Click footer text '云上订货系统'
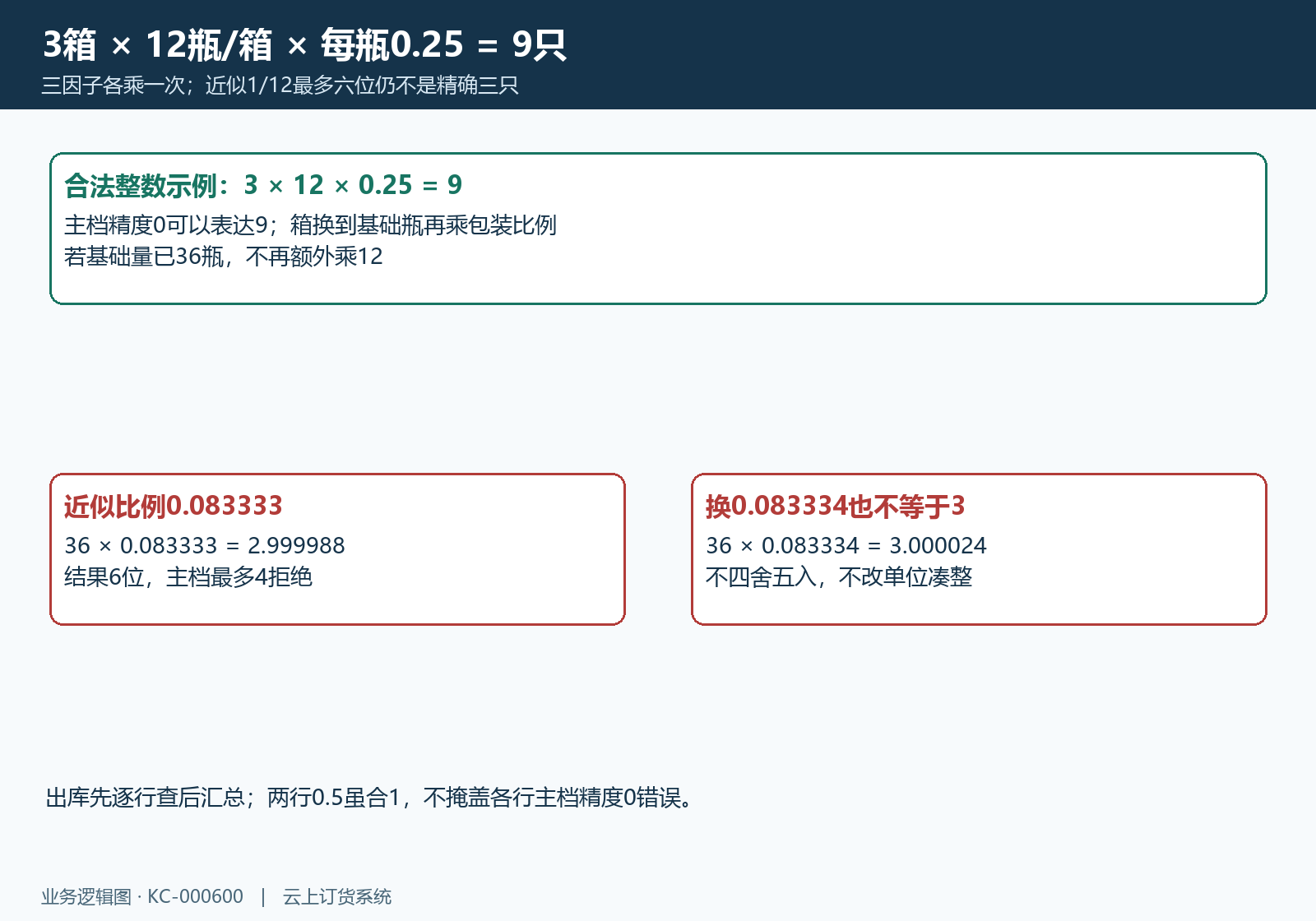Image resolution: width=1316 pixels, height=921 pixels. [337, 896]
